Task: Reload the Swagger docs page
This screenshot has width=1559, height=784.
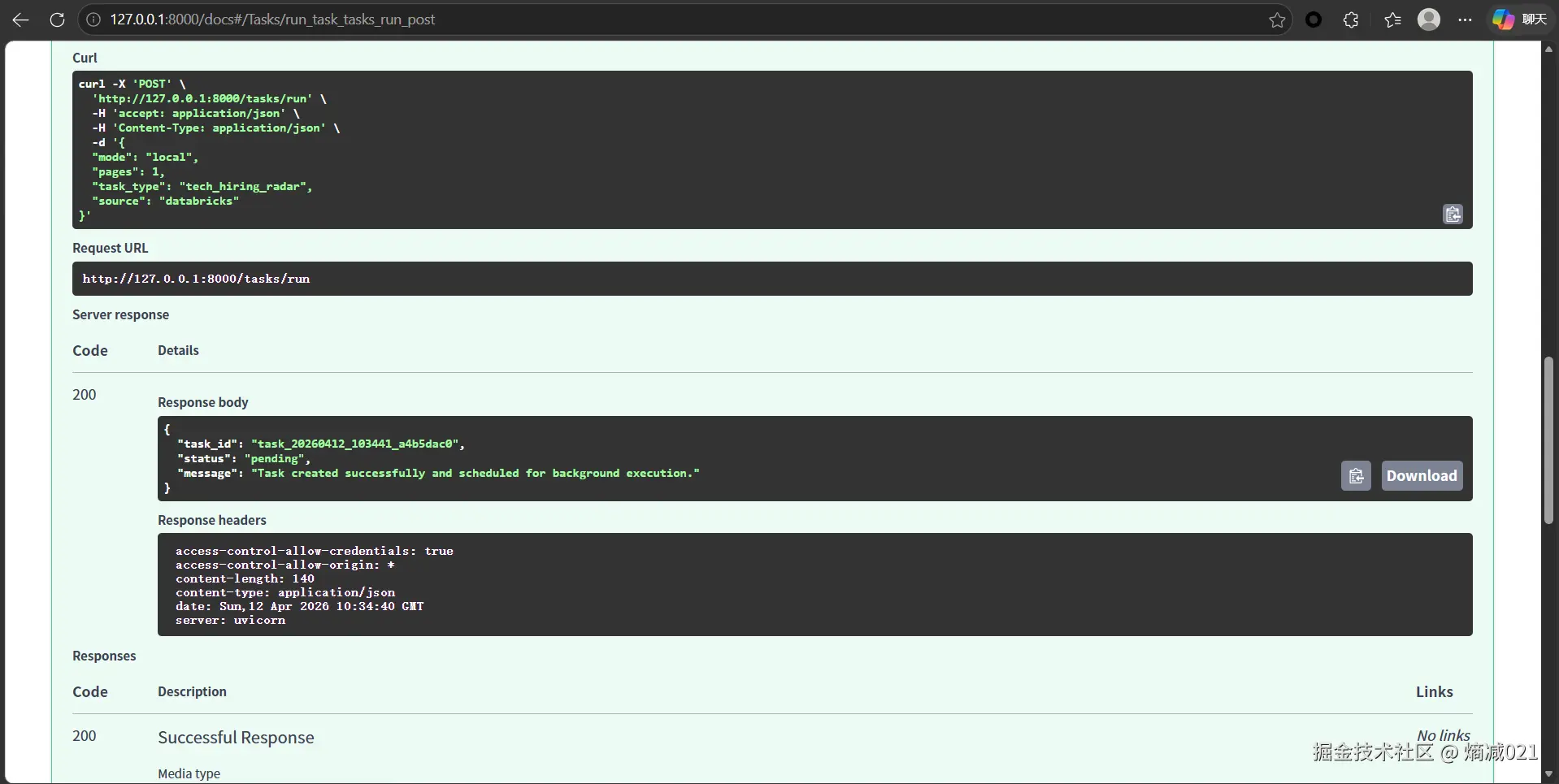Action: (x=57, y=19)
